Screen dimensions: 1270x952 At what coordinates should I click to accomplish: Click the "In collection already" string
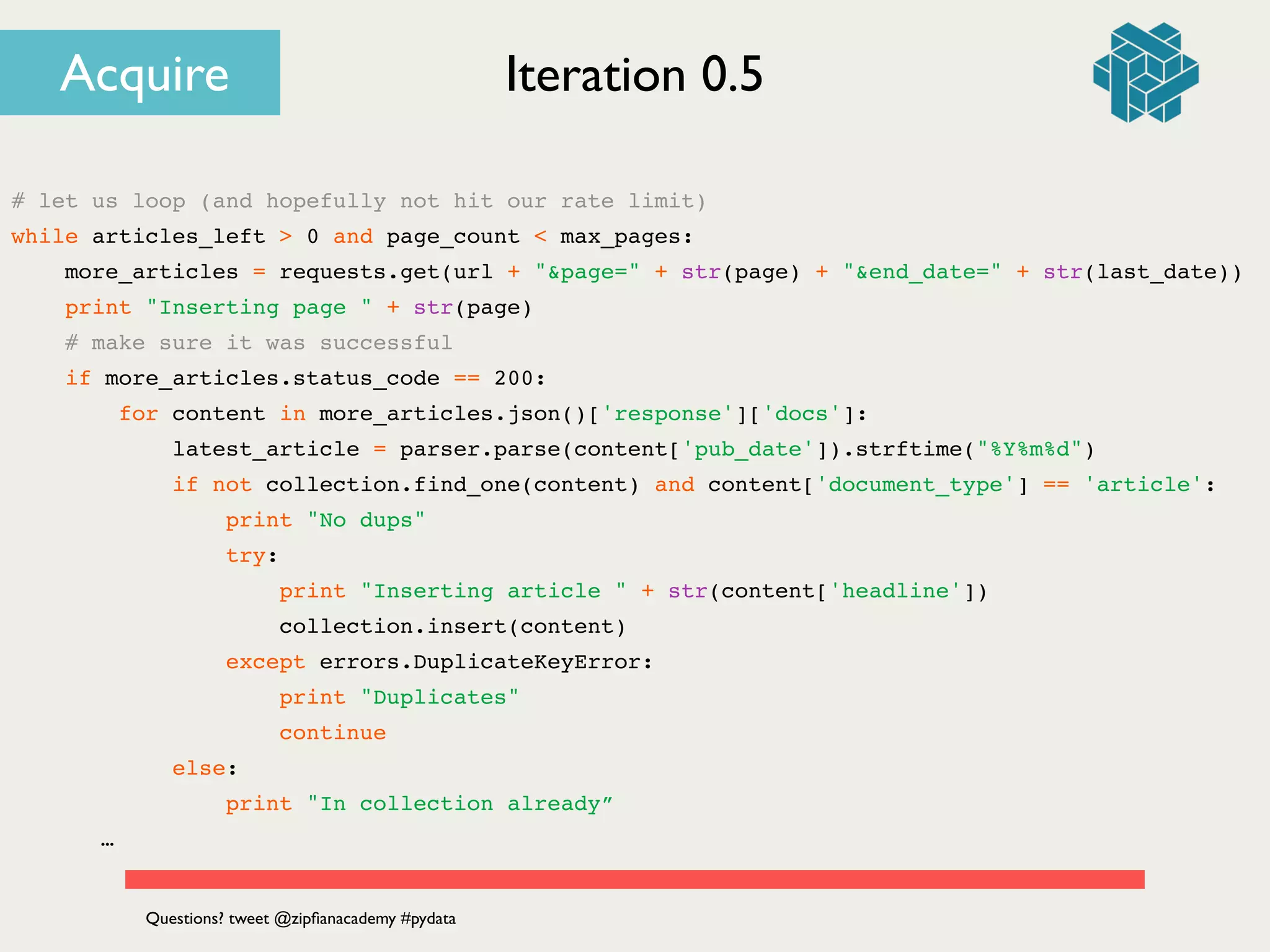[x=460, y=804]
